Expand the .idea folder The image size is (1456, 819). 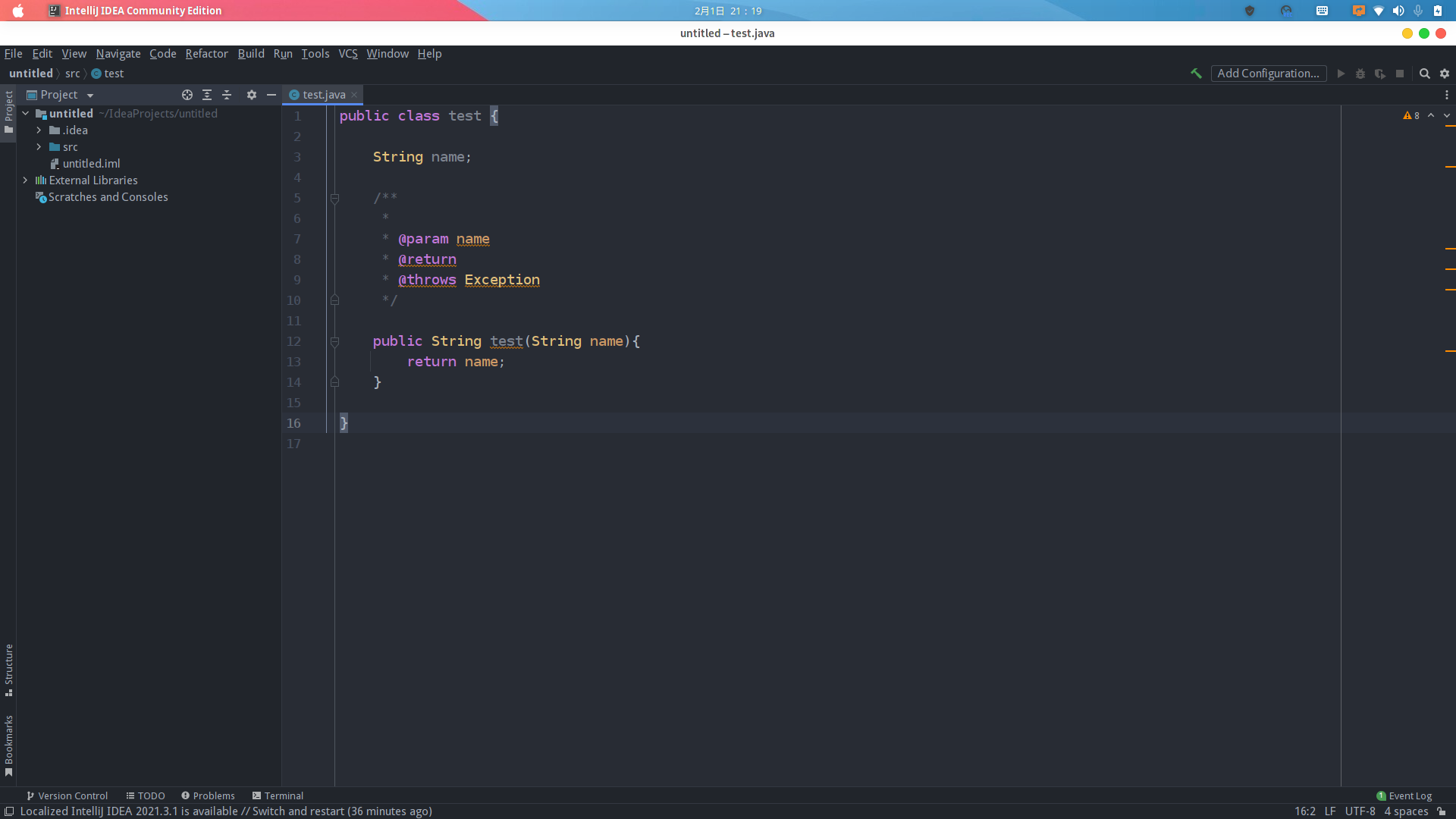point(39,130)
